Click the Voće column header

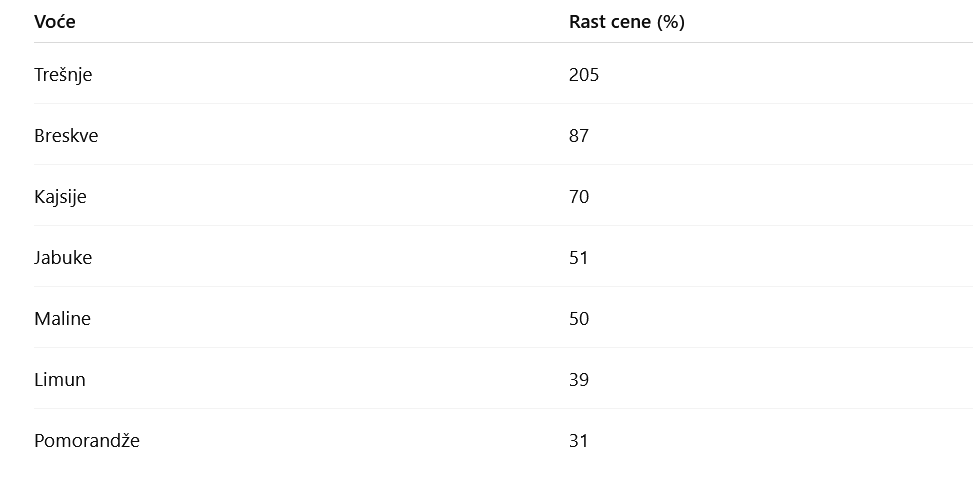(55, 22)
